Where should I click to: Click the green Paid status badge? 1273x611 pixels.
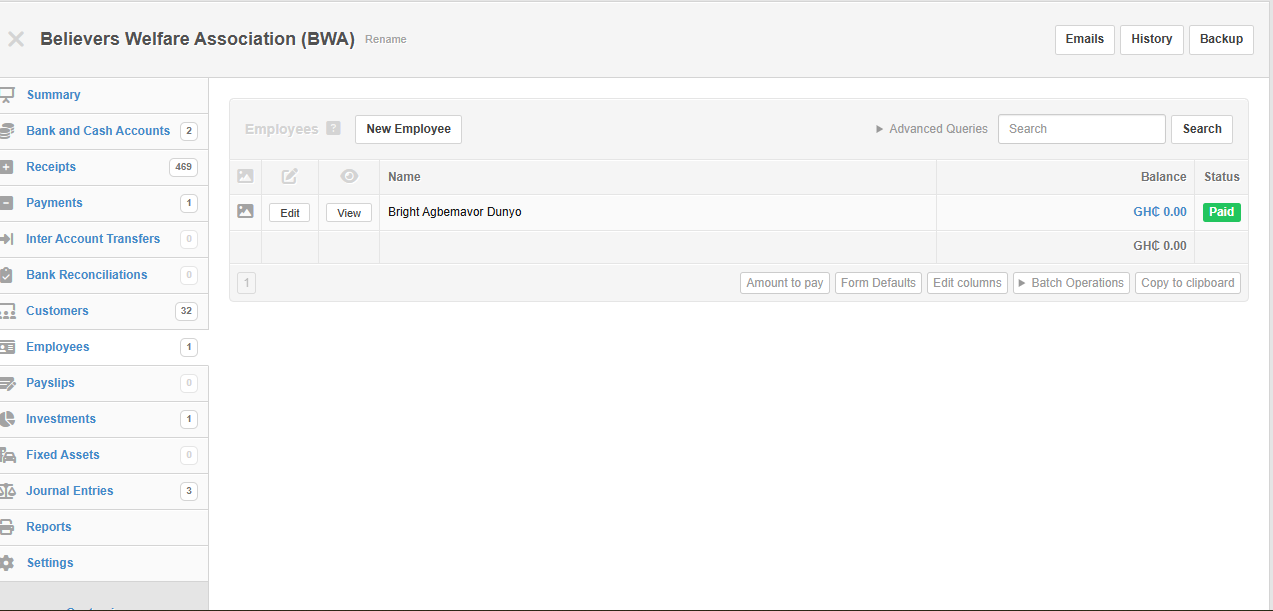(1221, 212)
